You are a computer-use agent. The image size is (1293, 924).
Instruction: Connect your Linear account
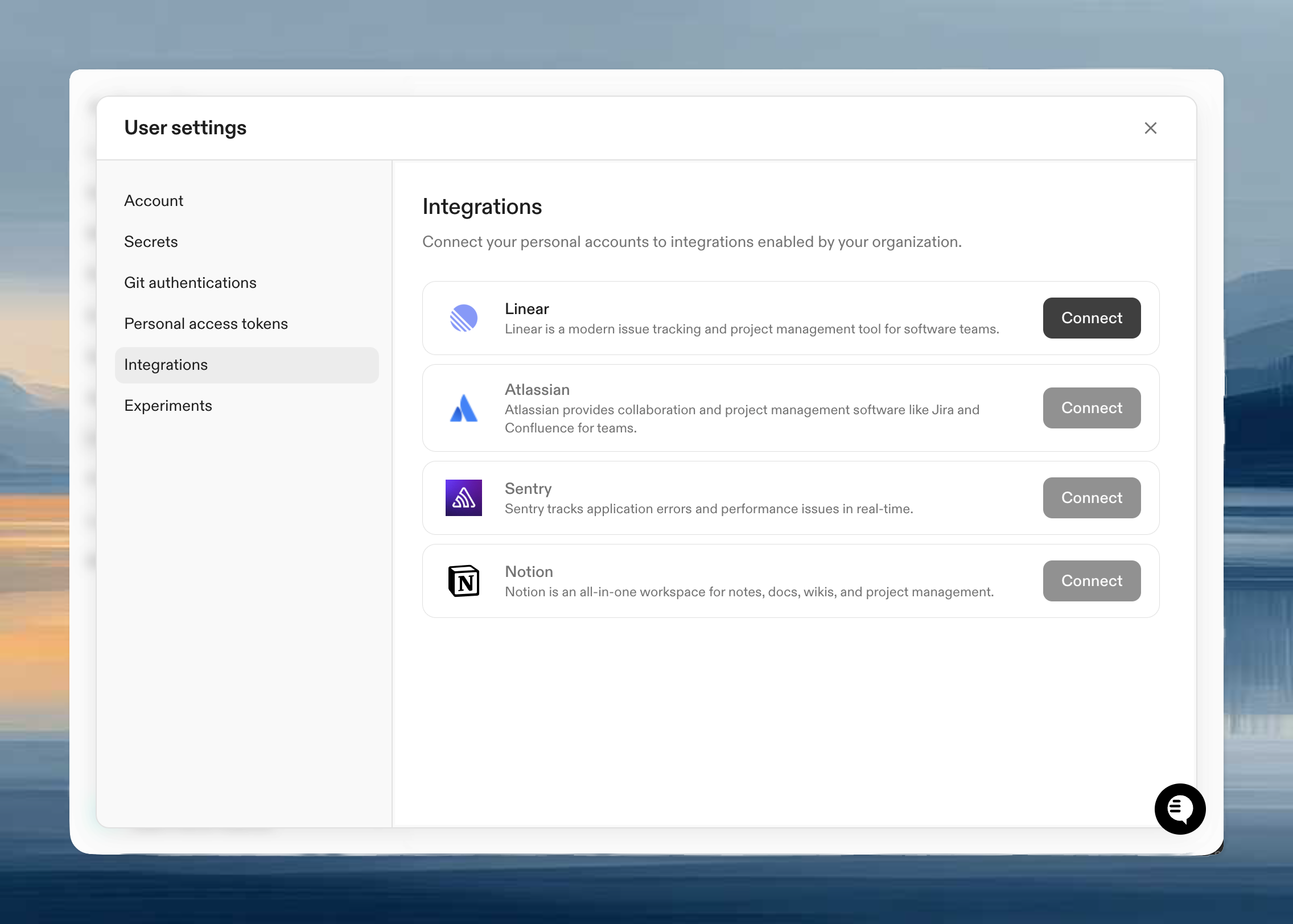[1091, 318]
